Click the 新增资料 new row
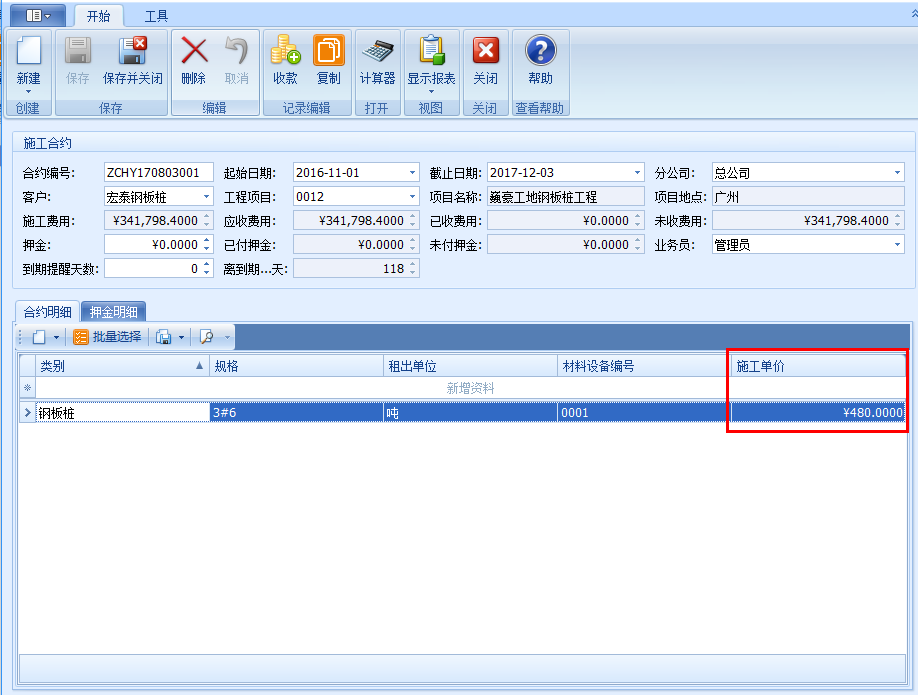 point(470,388)
